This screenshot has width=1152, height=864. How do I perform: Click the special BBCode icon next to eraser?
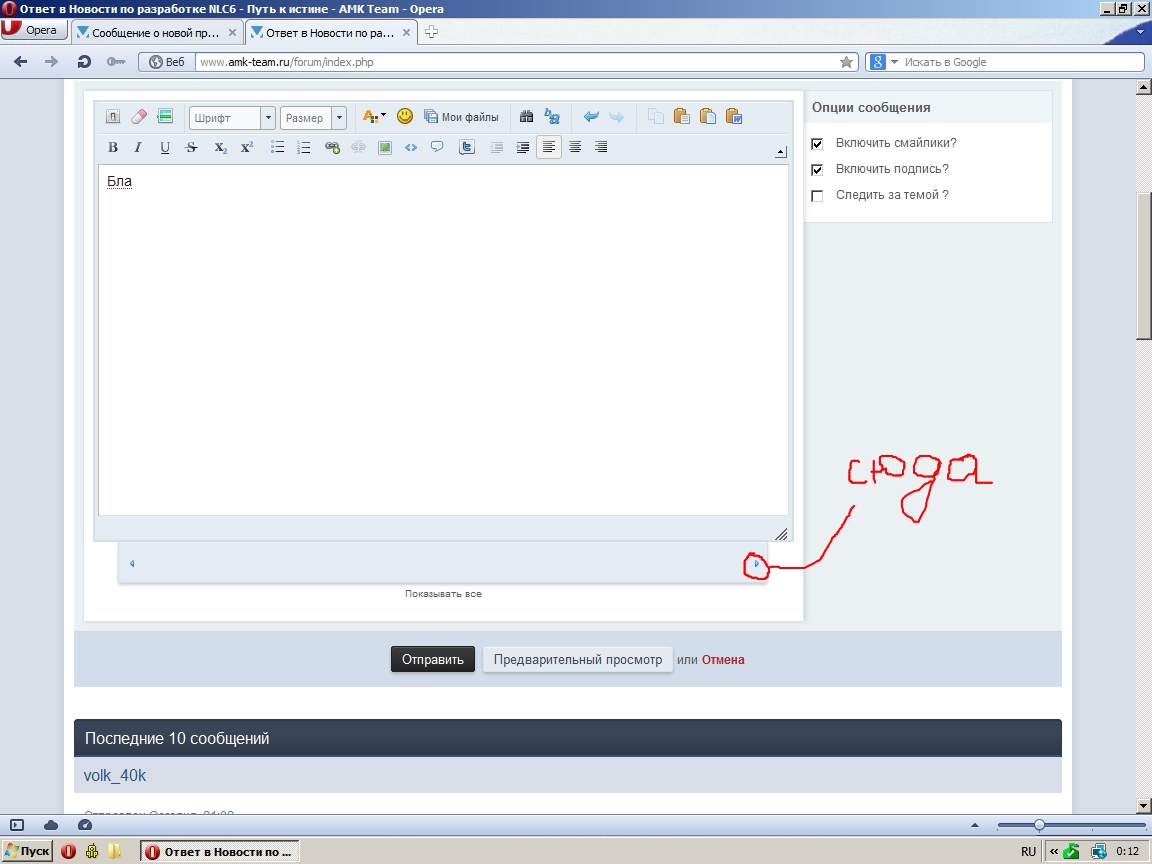165,116
